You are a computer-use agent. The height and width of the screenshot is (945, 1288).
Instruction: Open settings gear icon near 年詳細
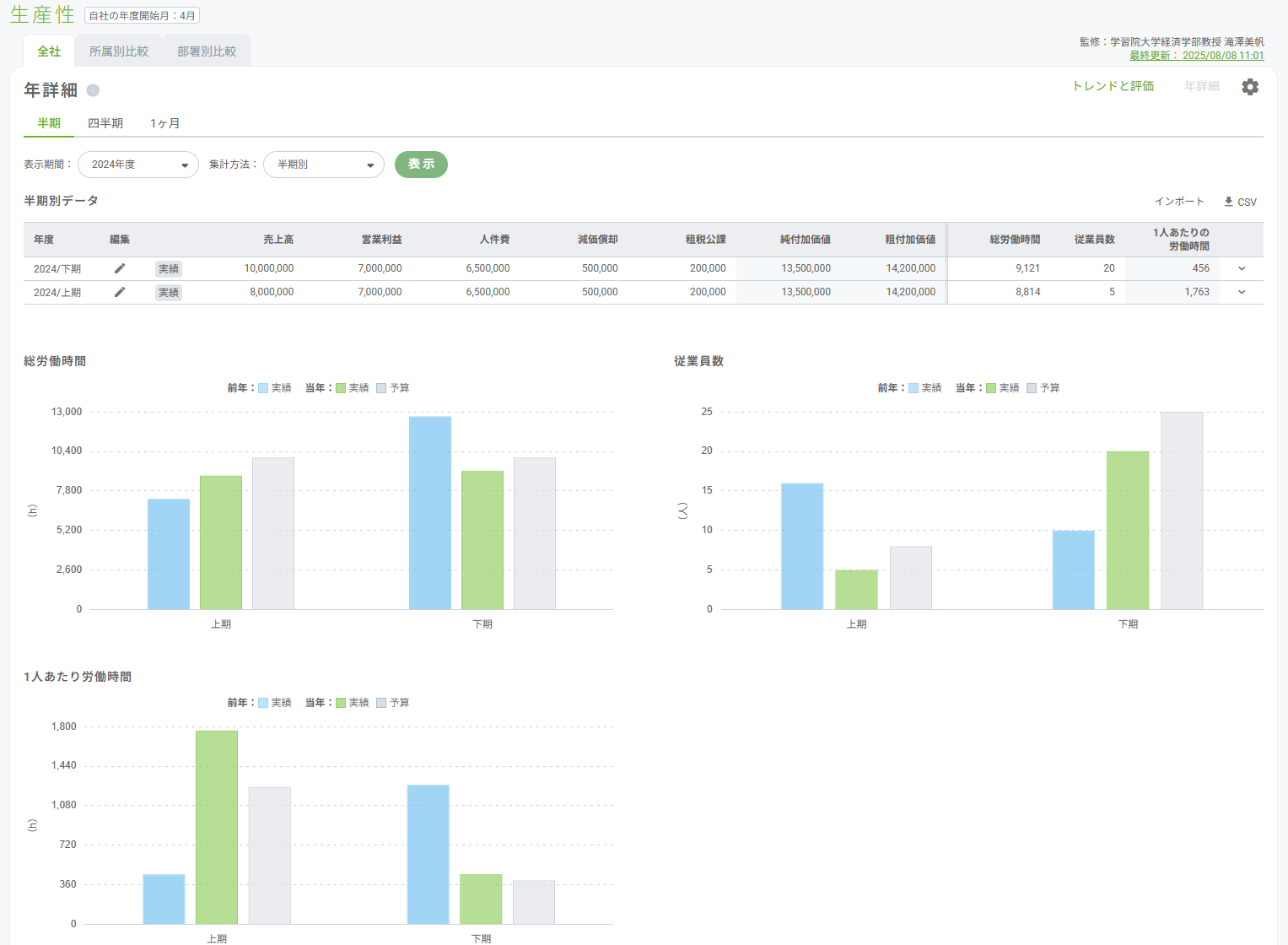(x=1250, y=87)
